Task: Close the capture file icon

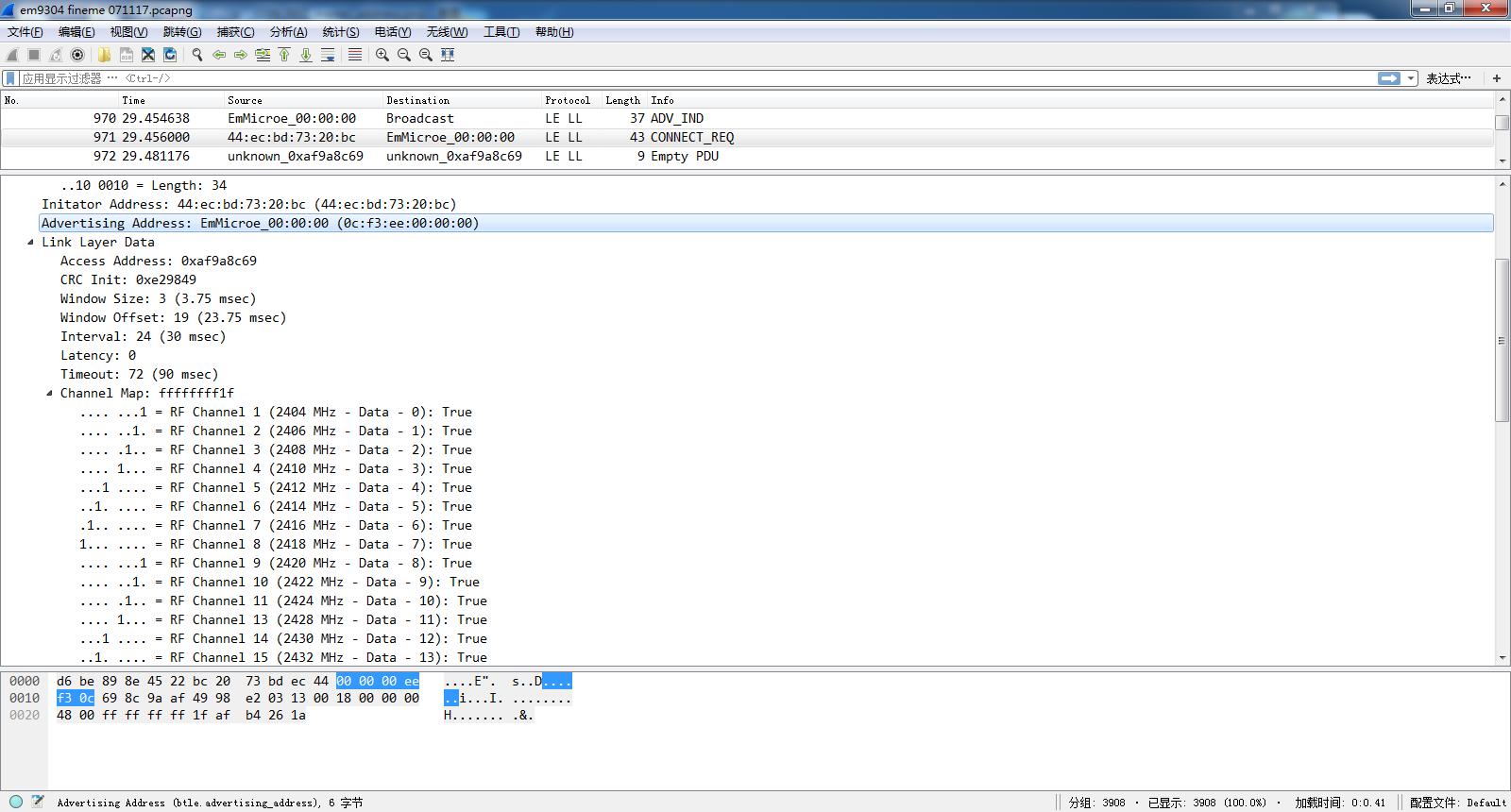Action: point(148,55)
